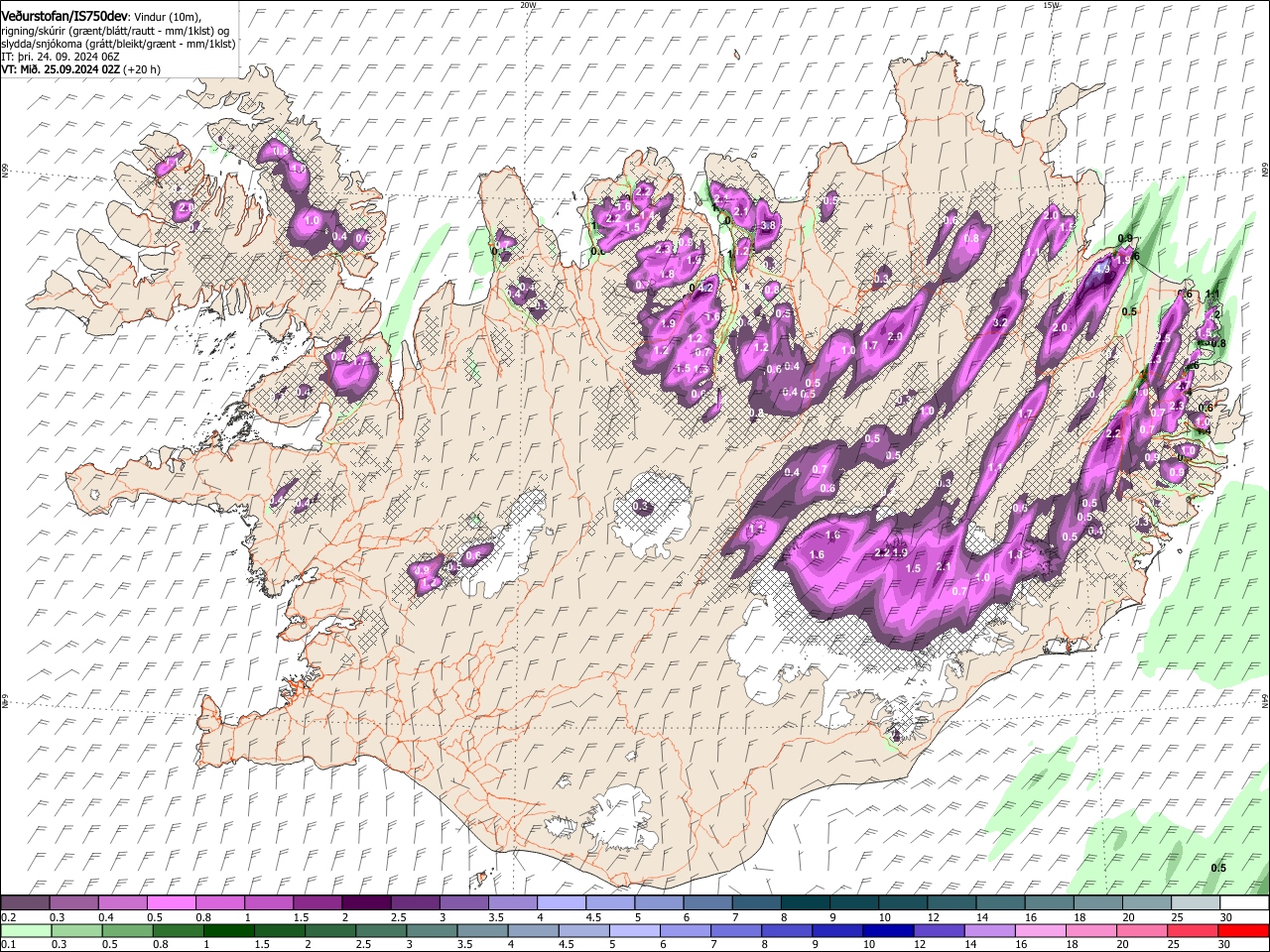
Task: Click the 3.8 snowfall value in the north
Action: click(768, 226)
